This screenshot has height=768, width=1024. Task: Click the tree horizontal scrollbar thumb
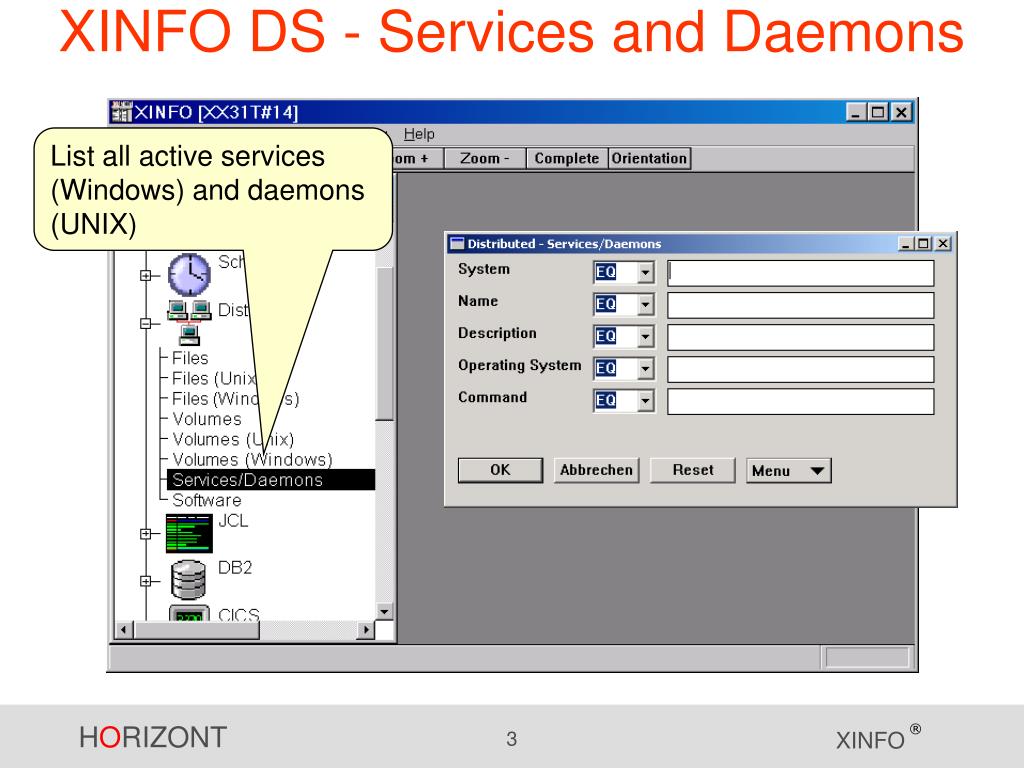(196, 630)
